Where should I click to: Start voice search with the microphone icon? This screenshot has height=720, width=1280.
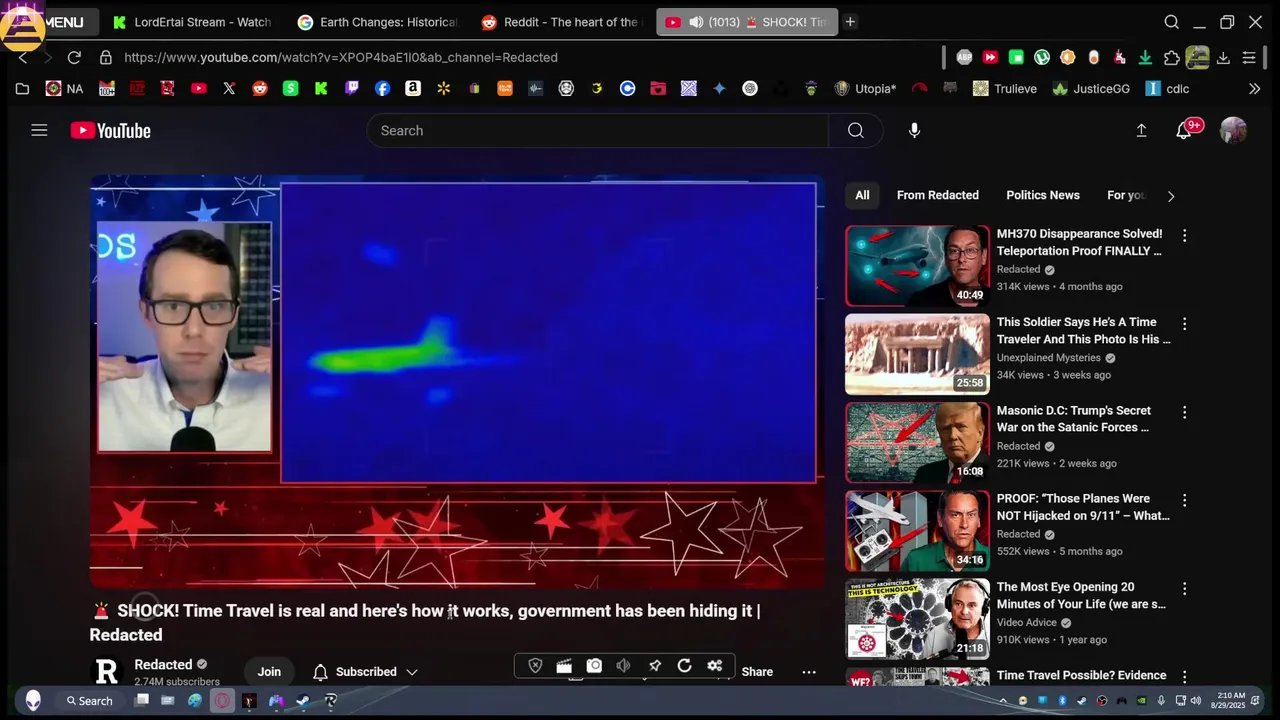[914, 130]
